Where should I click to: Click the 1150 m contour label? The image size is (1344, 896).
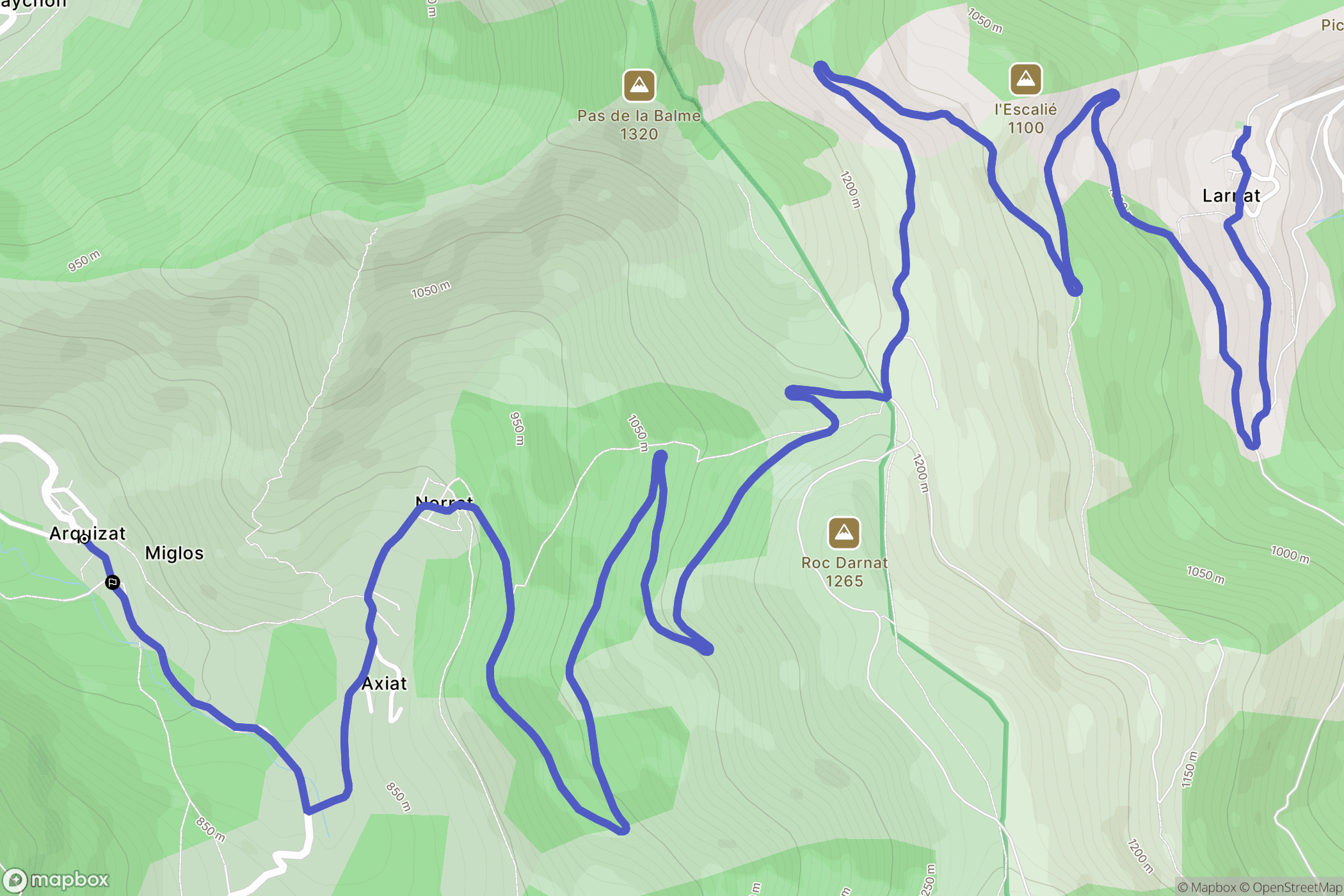(x=1188, y=769)
